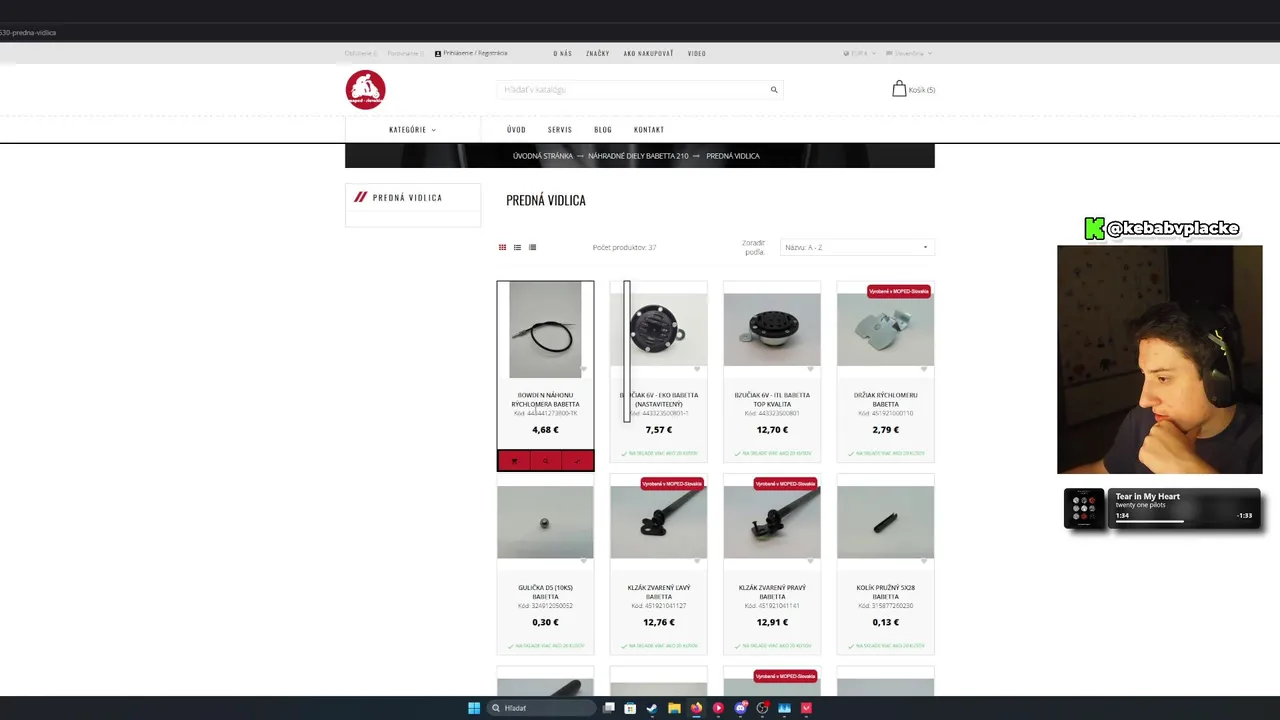Viewport: 1280px width, 720px height.
Task: Favorite the Bowden náhonu rýchlomera product
Action: (584, 369)
